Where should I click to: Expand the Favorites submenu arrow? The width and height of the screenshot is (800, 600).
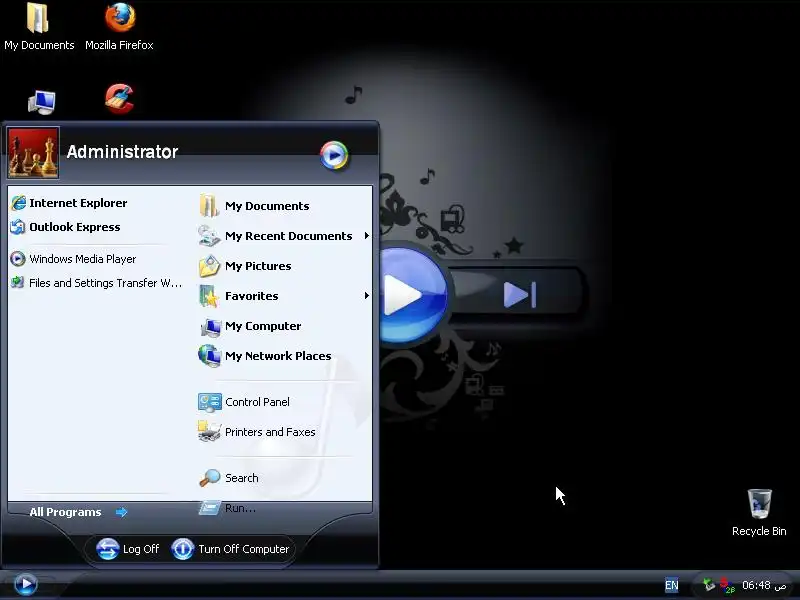[x=366, y=296]
